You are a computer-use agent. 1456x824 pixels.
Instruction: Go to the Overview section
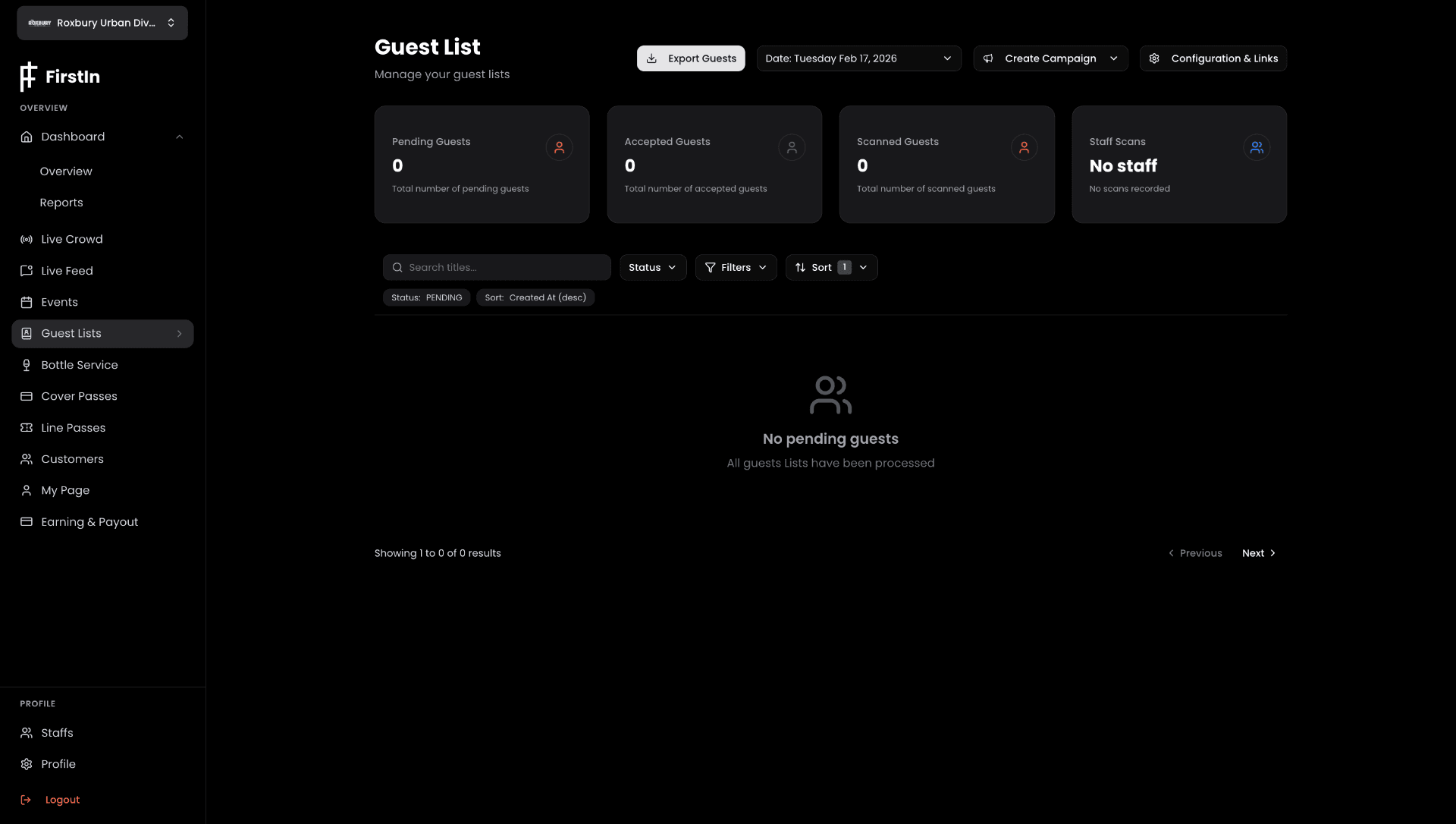[x=65, y=171]
